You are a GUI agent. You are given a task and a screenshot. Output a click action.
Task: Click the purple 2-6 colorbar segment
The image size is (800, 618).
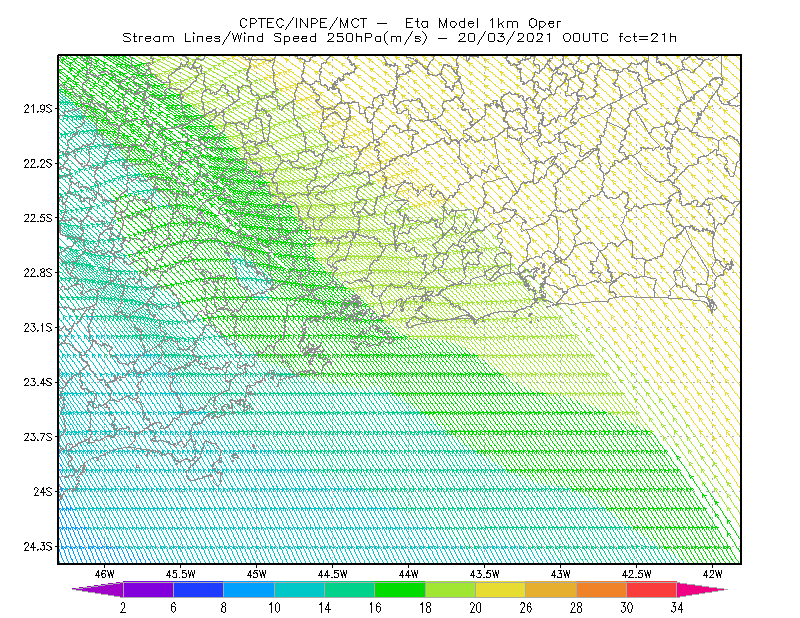click(148, 589)
